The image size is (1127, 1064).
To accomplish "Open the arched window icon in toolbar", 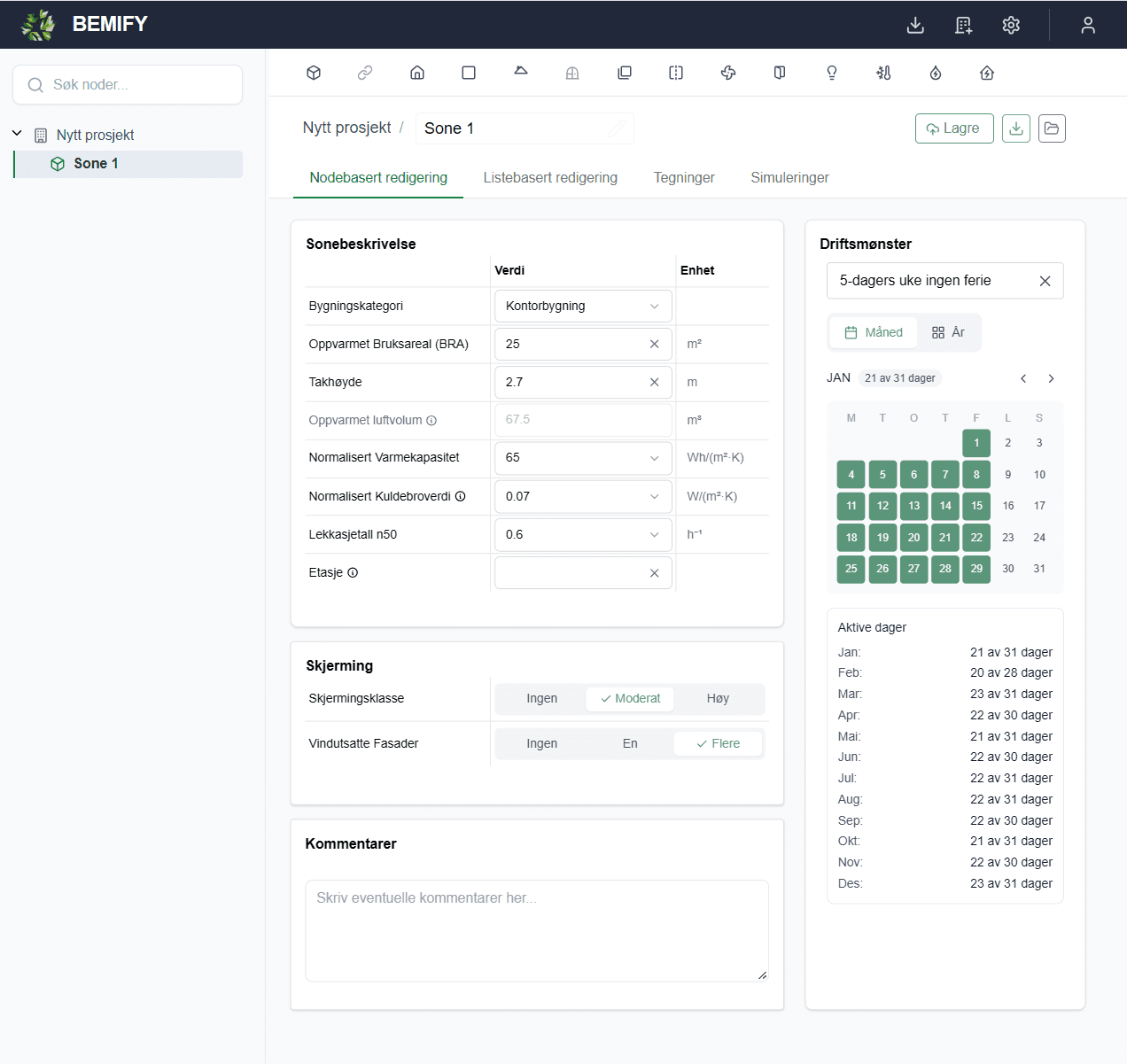I will pyautogui.click(x=572, y=73).
